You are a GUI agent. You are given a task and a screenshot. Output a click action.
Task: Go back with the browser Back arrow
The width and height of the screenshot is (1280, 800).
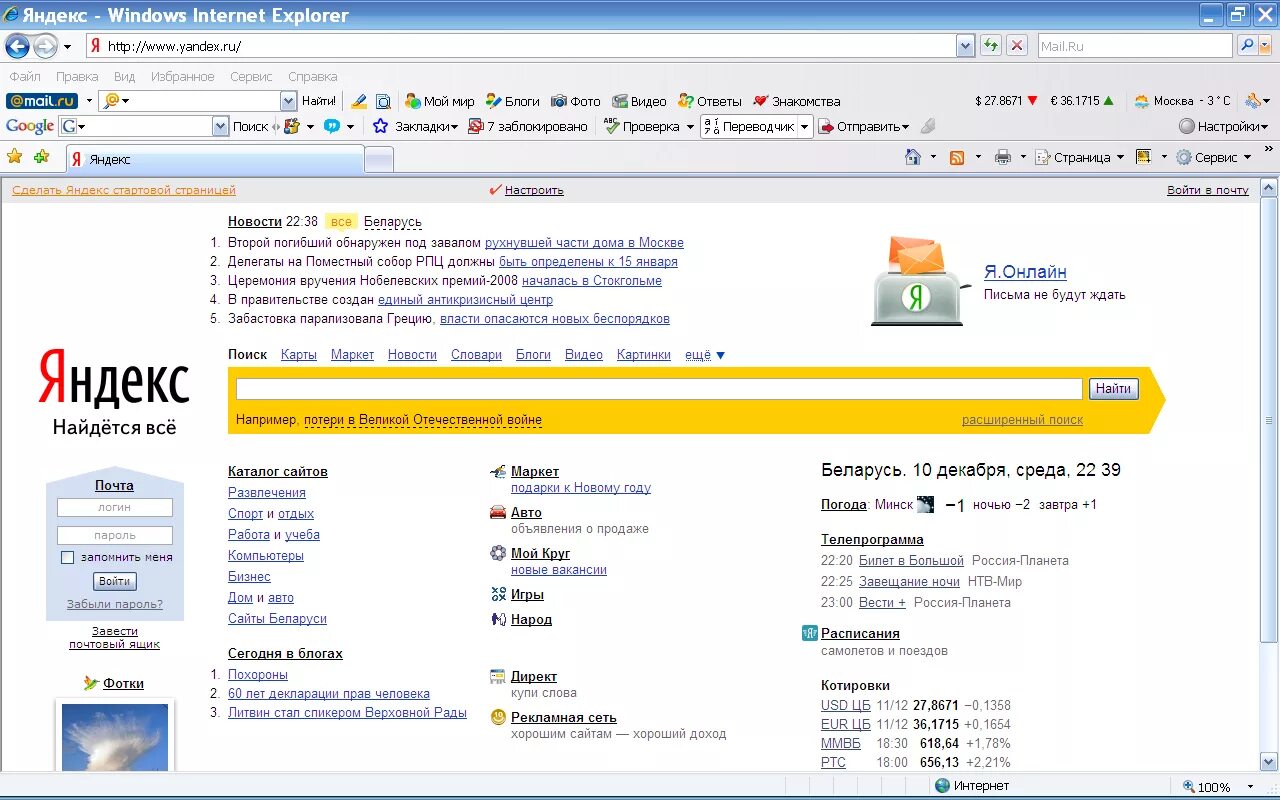click(x=17, y=46)
